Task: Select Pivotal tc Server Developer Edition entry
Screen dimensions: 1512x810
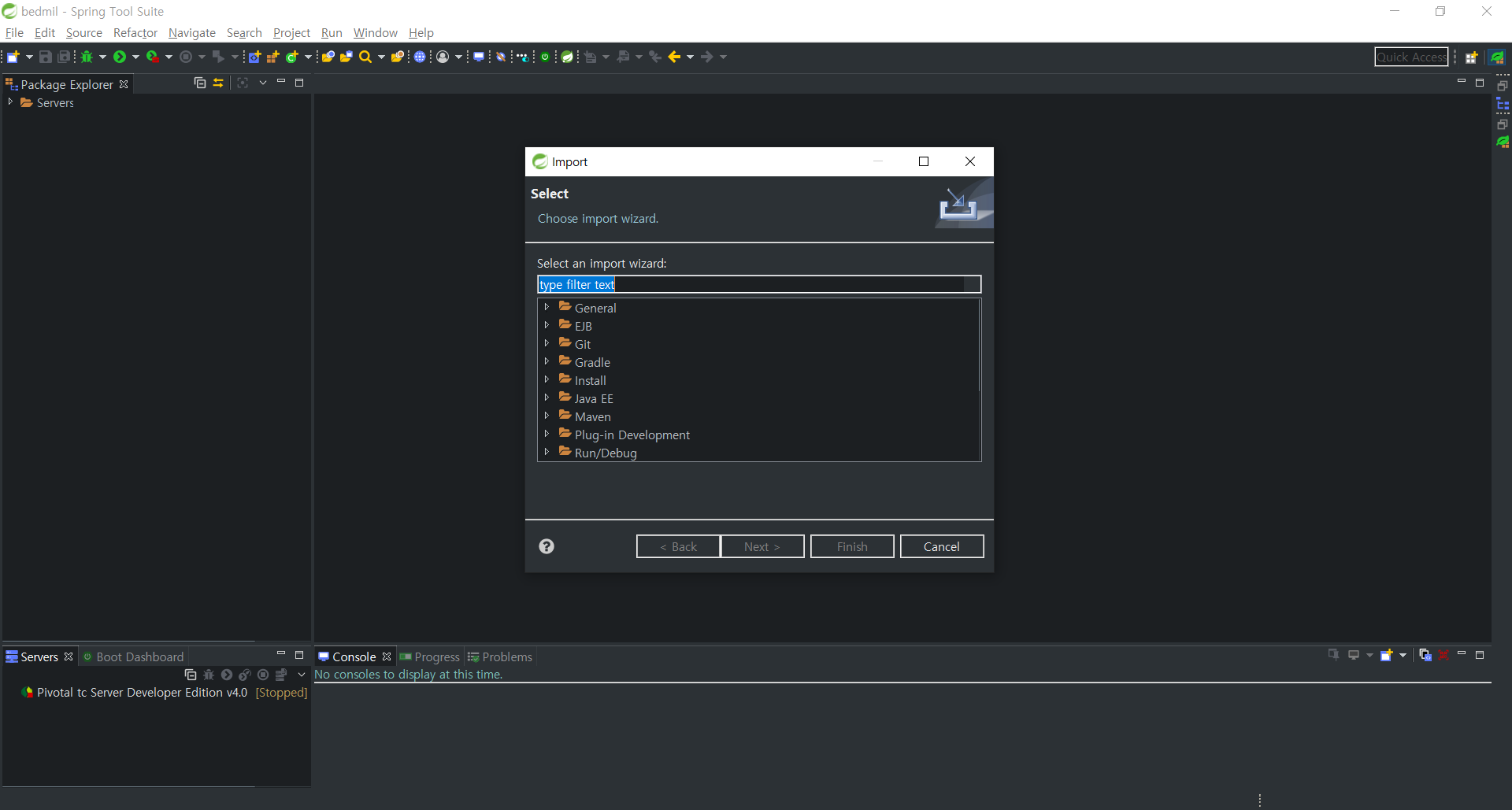Action: coord(165,692)
